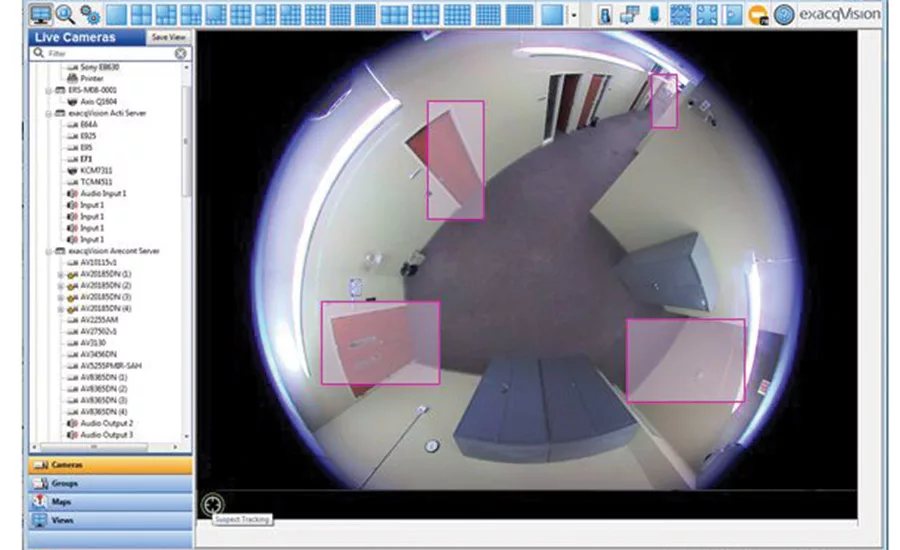Click the door/event monitor toolbar icon
Screen dimensions: 900x550
[604, 15]
